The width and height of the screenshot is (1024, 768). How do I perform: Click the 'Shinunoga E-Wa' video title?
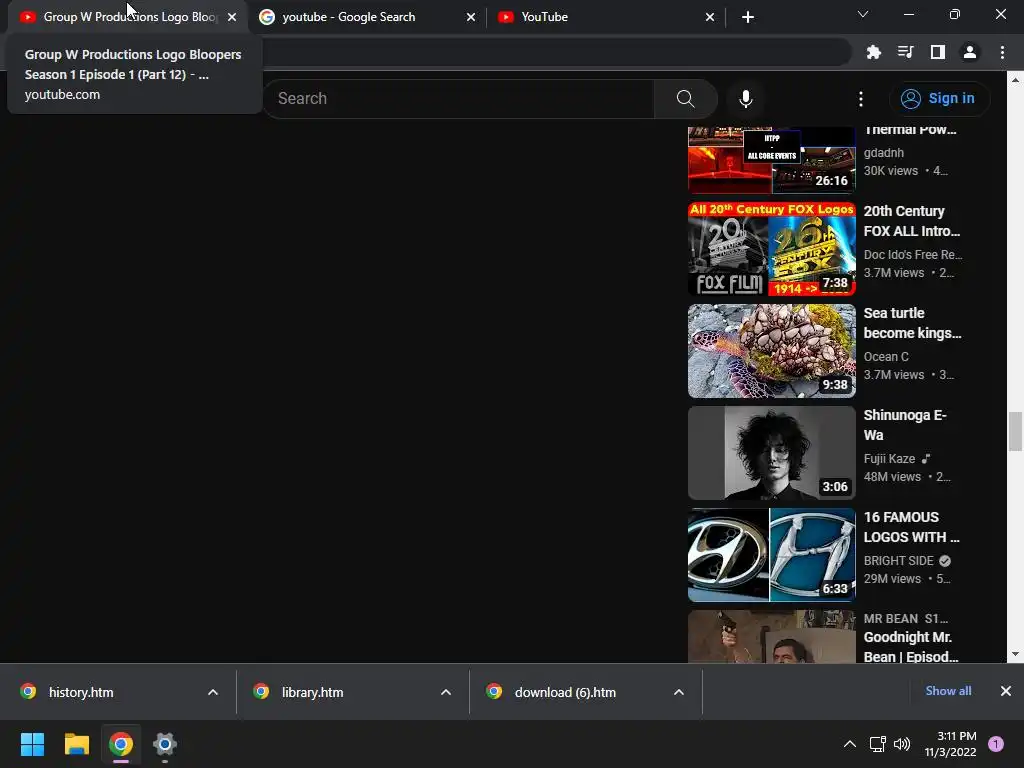(x=904, y=425)
